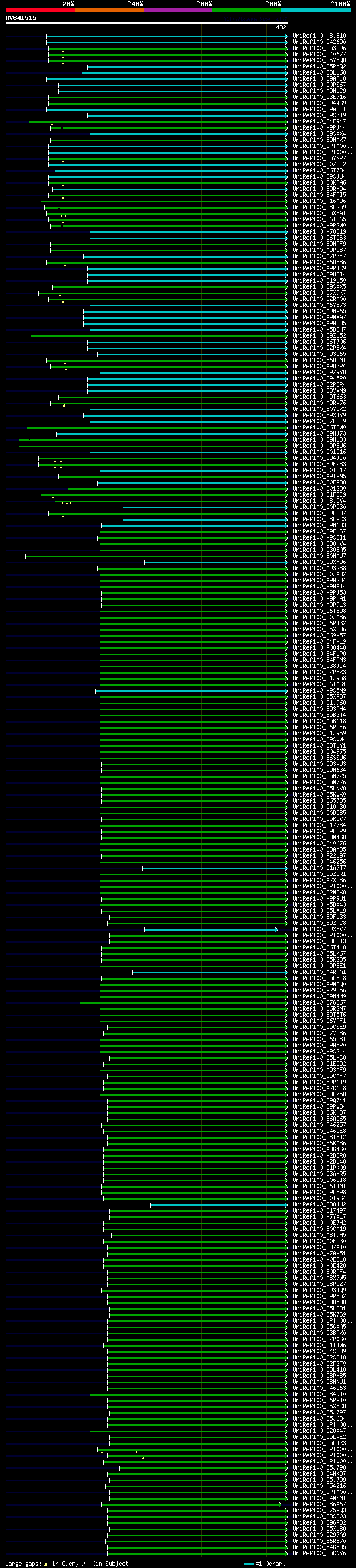Click the green ~80% identity legend bar
Viewport: 356px width, 1568px height.
pos(247,10)
